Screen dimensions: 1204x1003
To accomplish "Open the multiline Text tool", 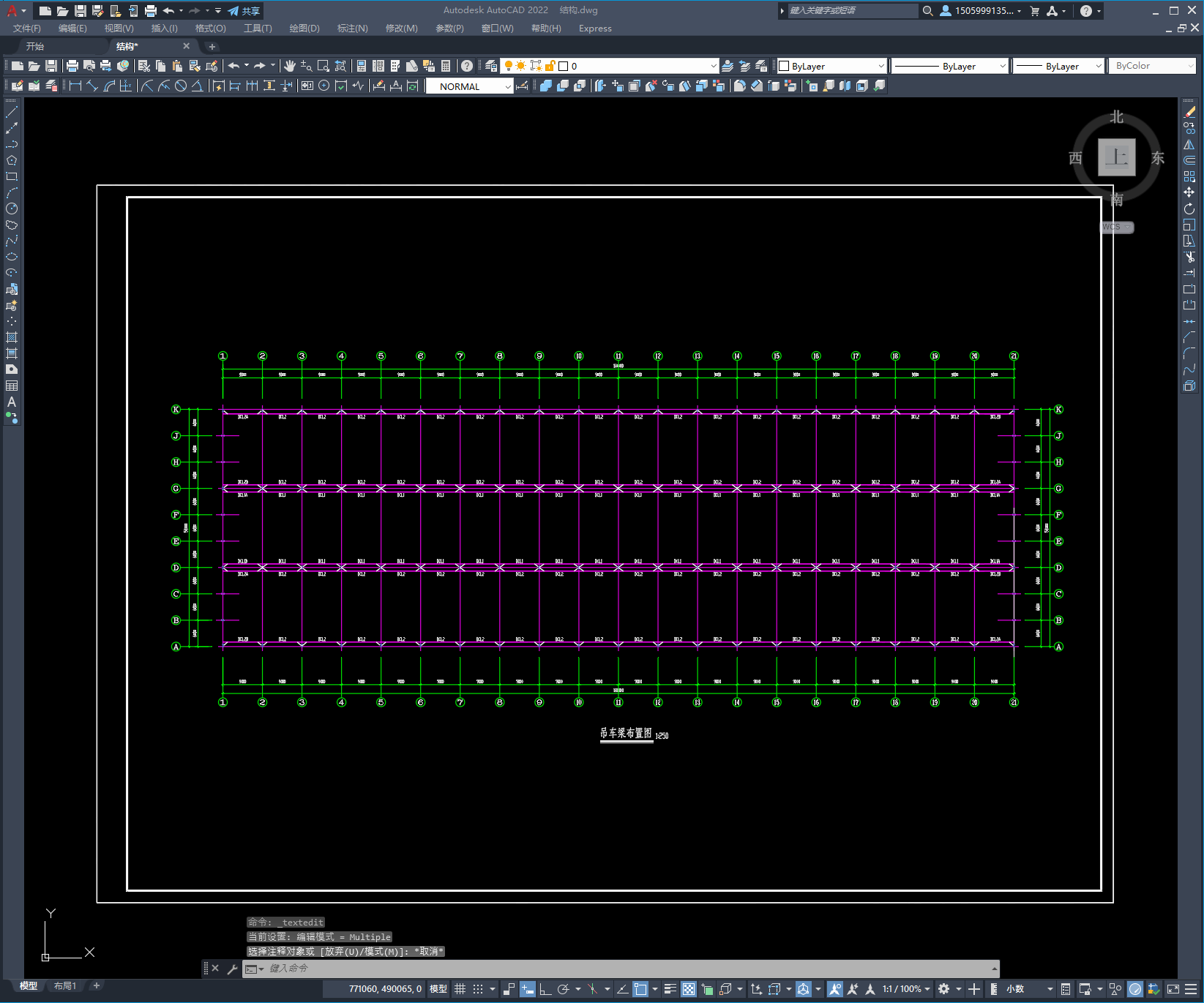I will click(12, 402).
